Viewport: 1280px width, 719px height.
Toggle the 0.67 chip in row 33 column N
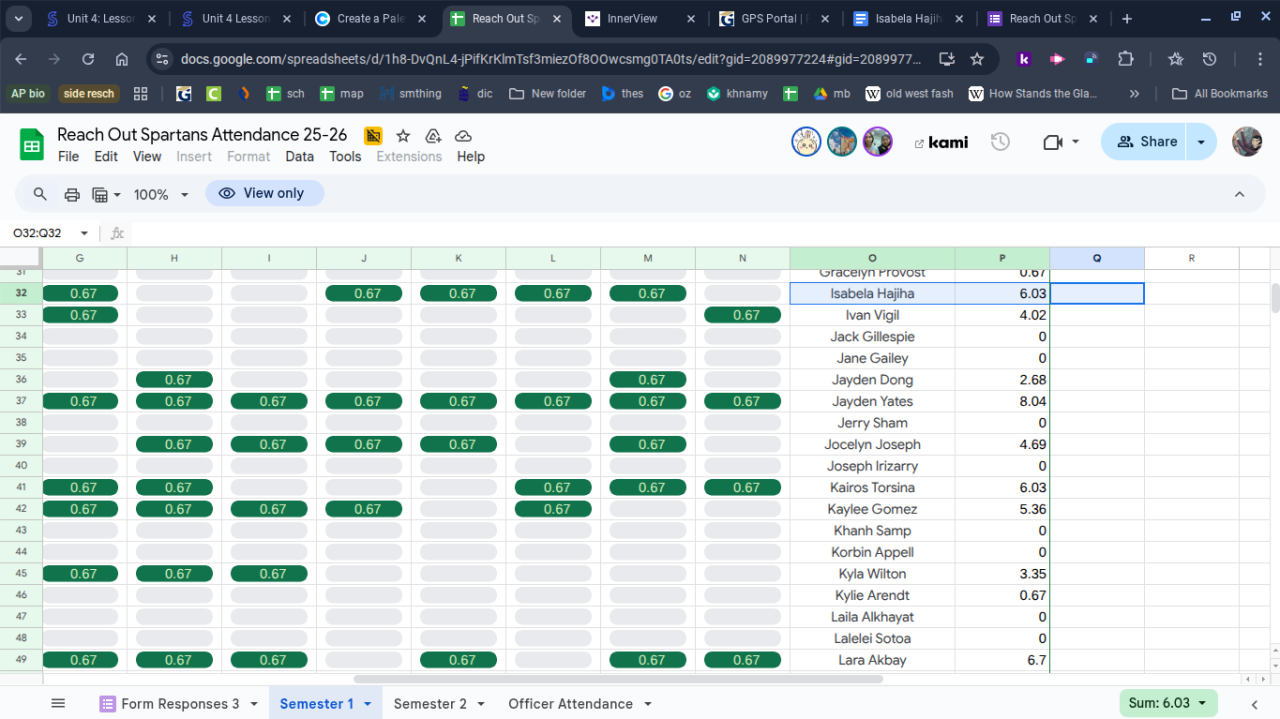(x=743, y=315)
